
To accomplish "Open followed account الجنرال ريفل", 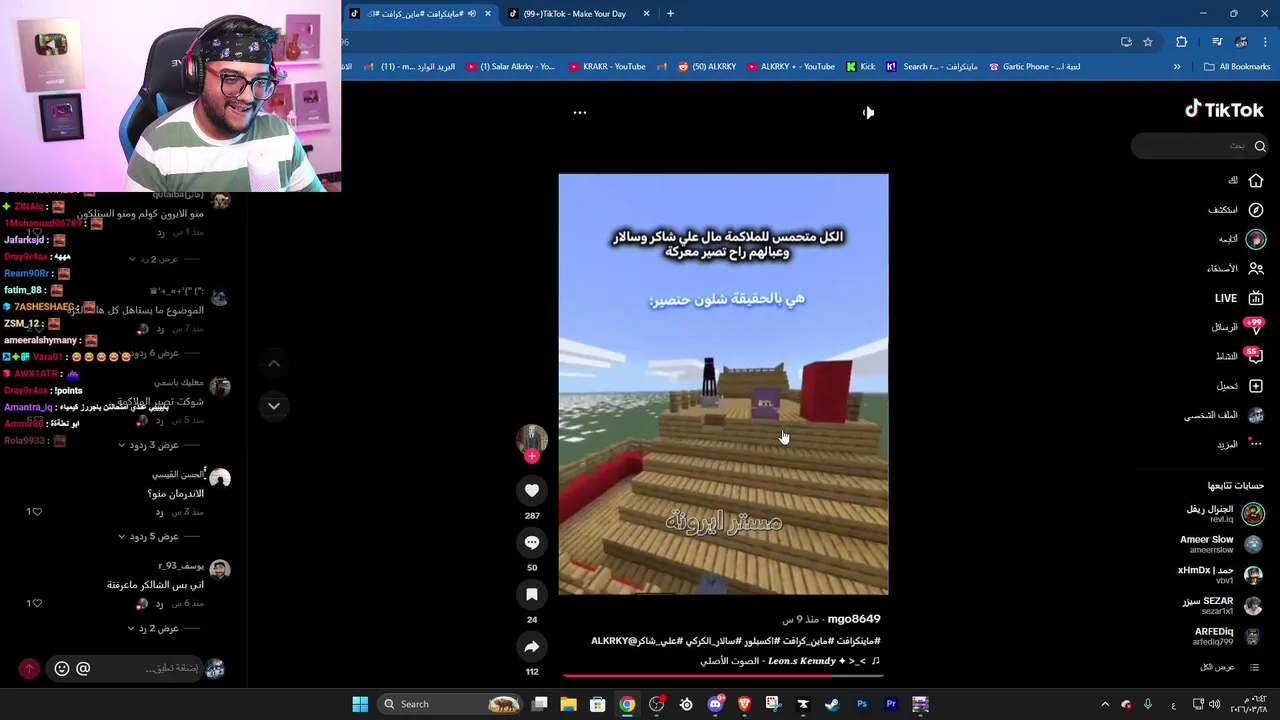I will 1224,514.
